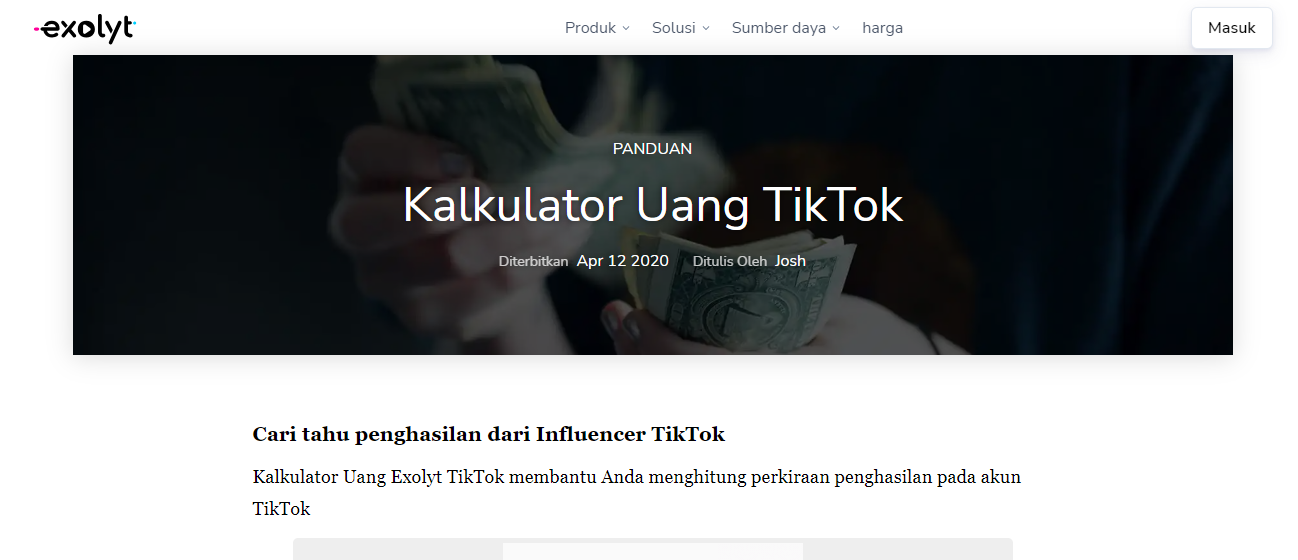Click the Apr 12 2020 publish date
Image resolution: width=1298 pixels, height=560 pixels.
pos(623,260)
